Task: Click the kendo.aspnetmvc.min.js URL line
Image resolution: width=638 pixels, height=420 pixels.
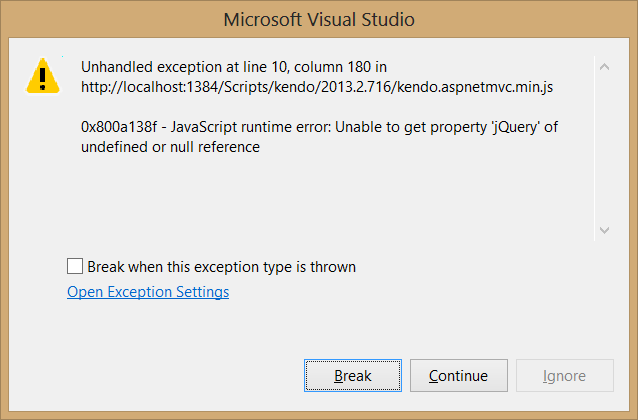Action: pyautogui.click(x=318, y=87)
